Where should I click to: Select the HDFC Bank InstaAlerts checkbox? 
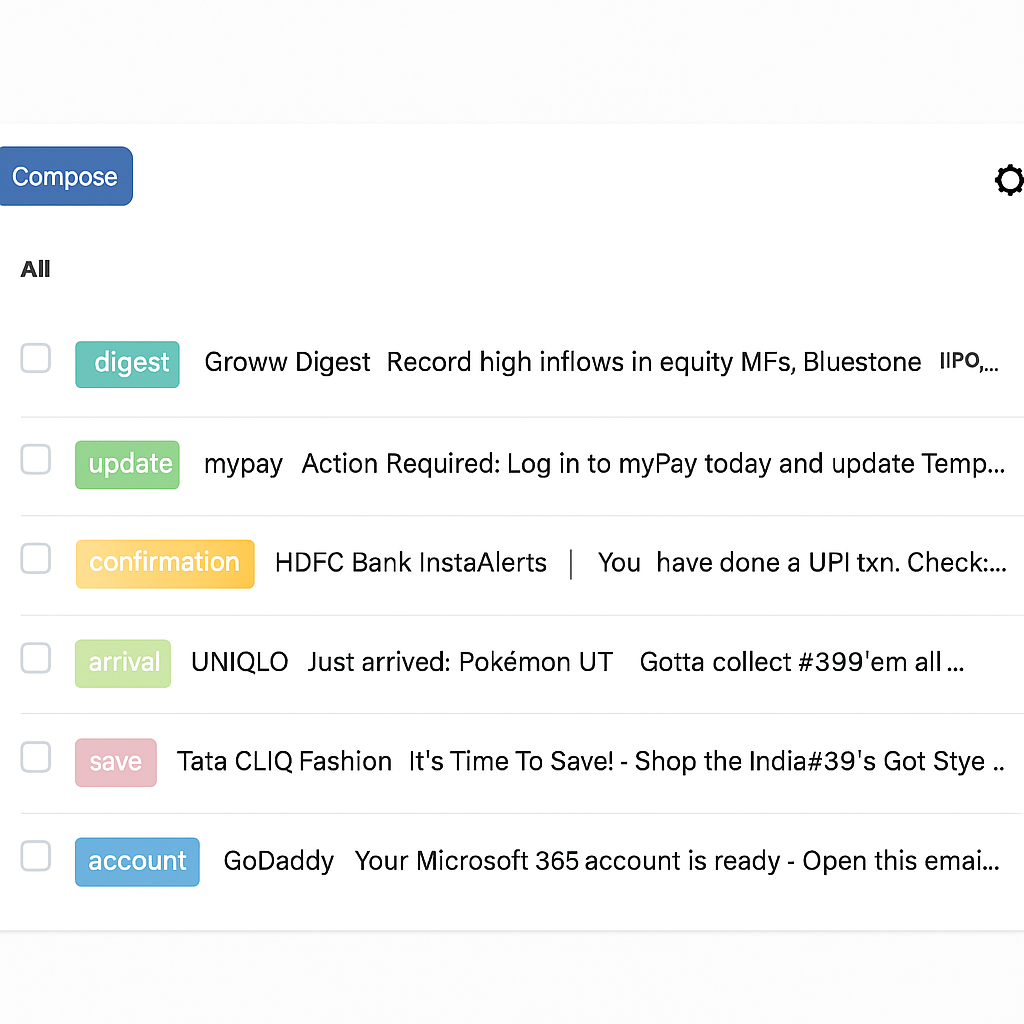(x=36, y=558)
